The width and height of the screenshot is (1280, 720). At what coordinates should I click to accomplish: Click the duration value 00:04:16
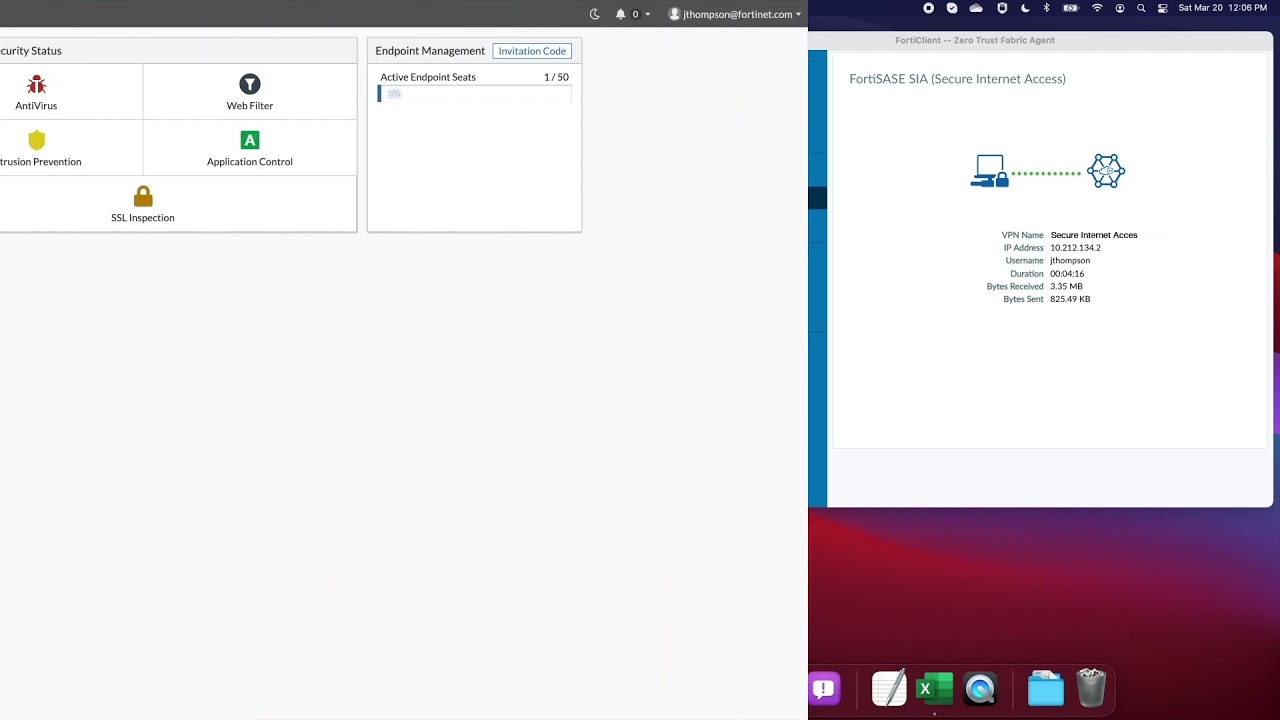1067,274
